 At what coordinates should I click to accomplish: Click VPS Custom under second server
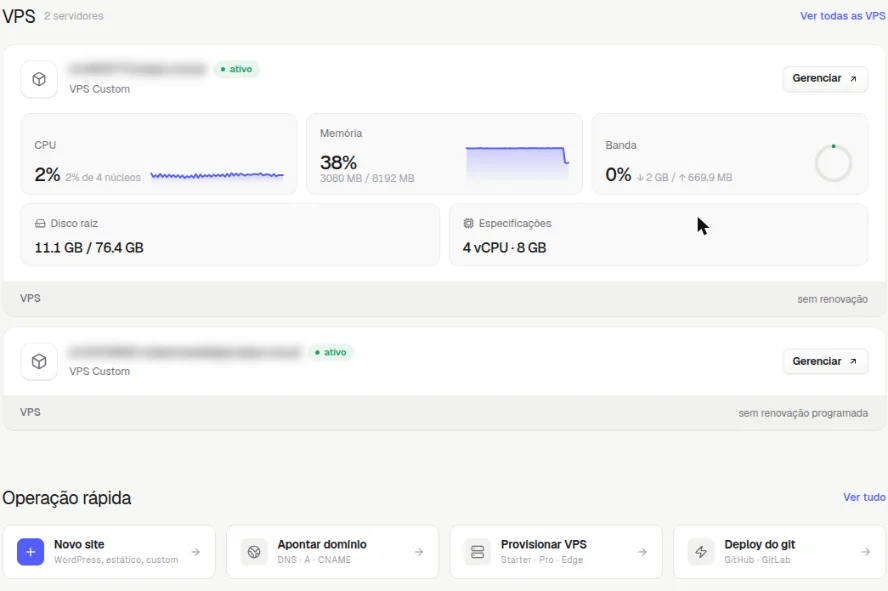pos(100,371)
